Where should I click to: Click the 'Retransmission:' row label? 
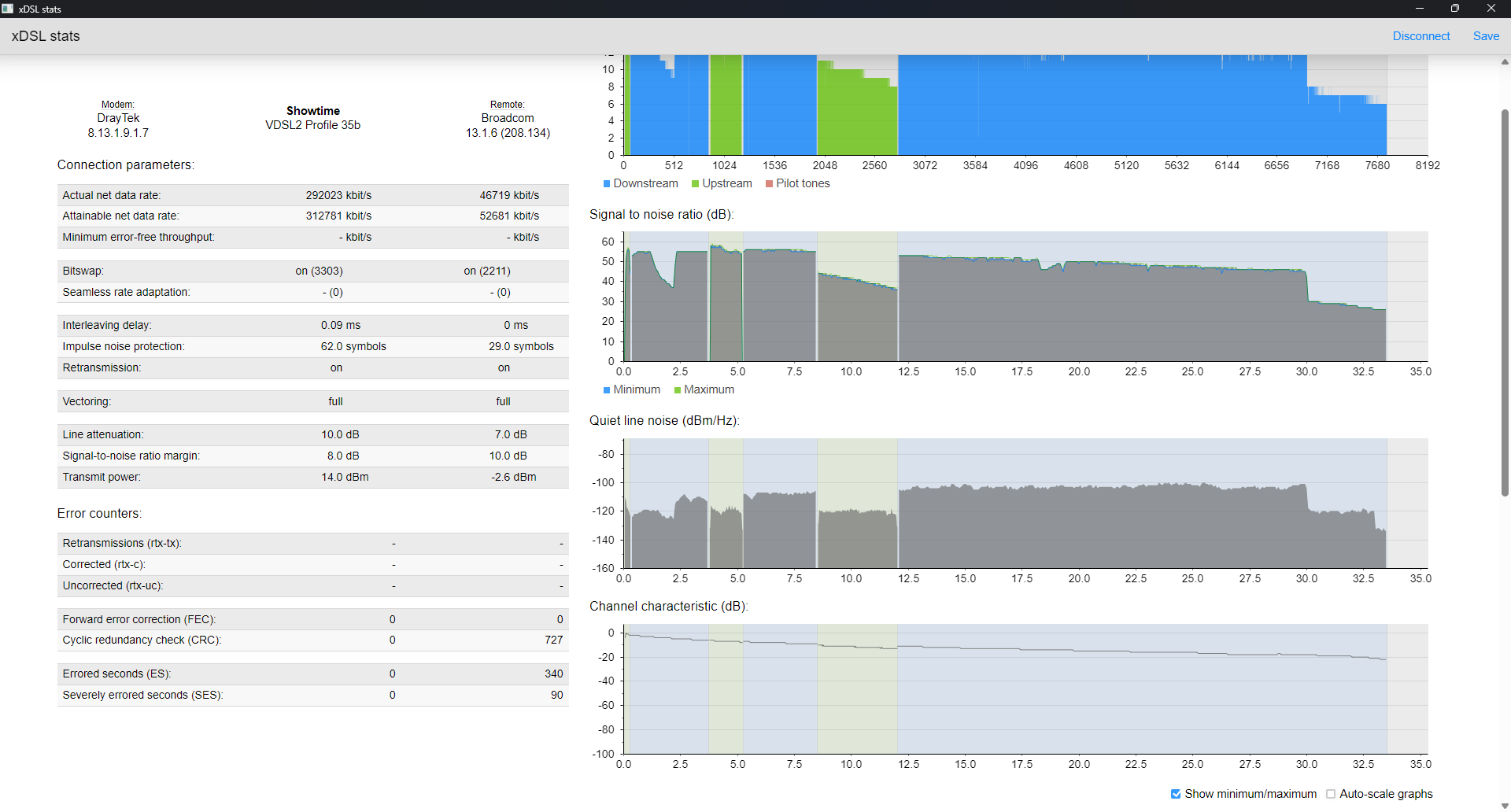click(102, 367)
